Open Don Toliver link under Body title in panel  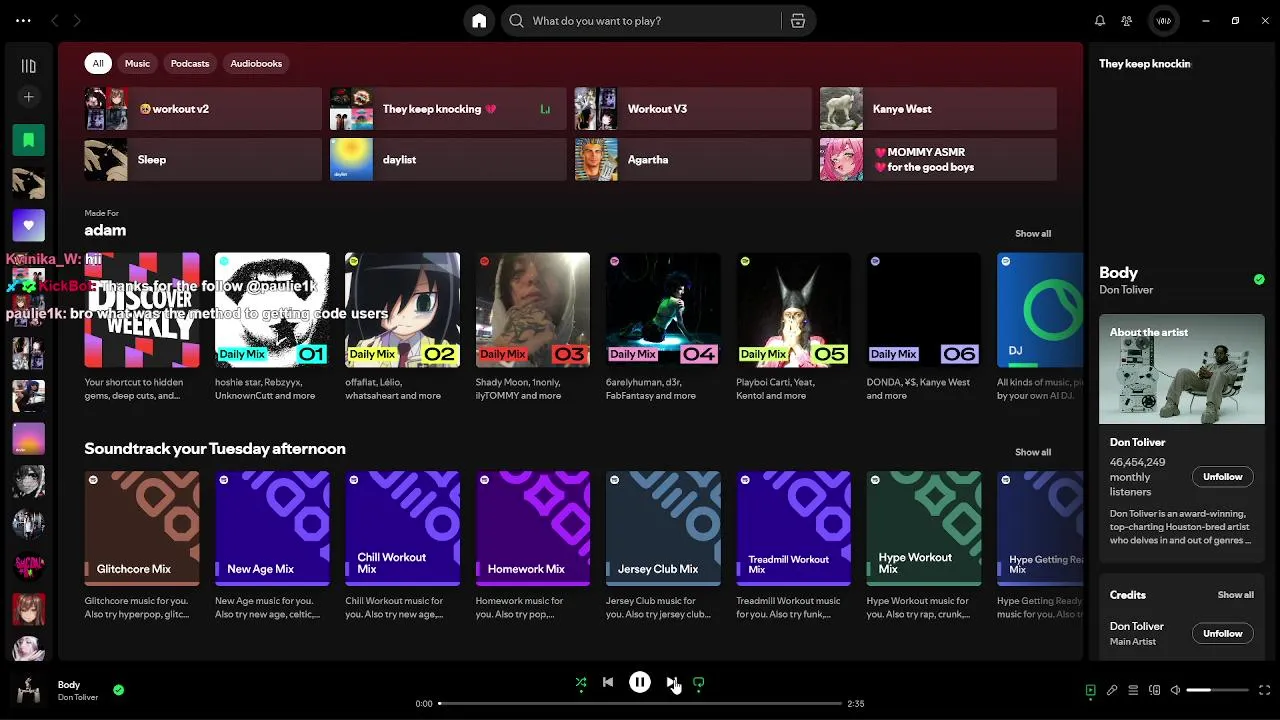click(1126, 290)
